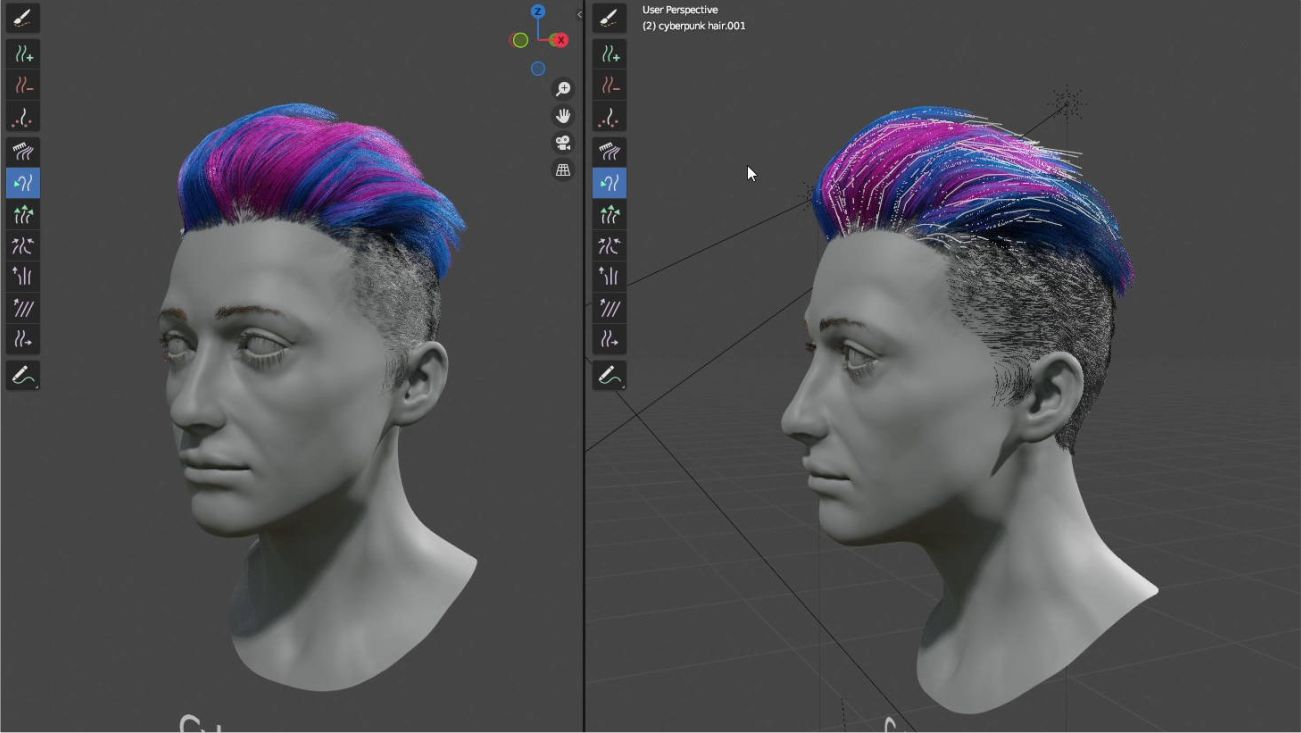The image size is (1301, 733).
Task: Select Density tool in the axis-gizmo viewport
Action: pyautogui.click(x=23, y=116)
